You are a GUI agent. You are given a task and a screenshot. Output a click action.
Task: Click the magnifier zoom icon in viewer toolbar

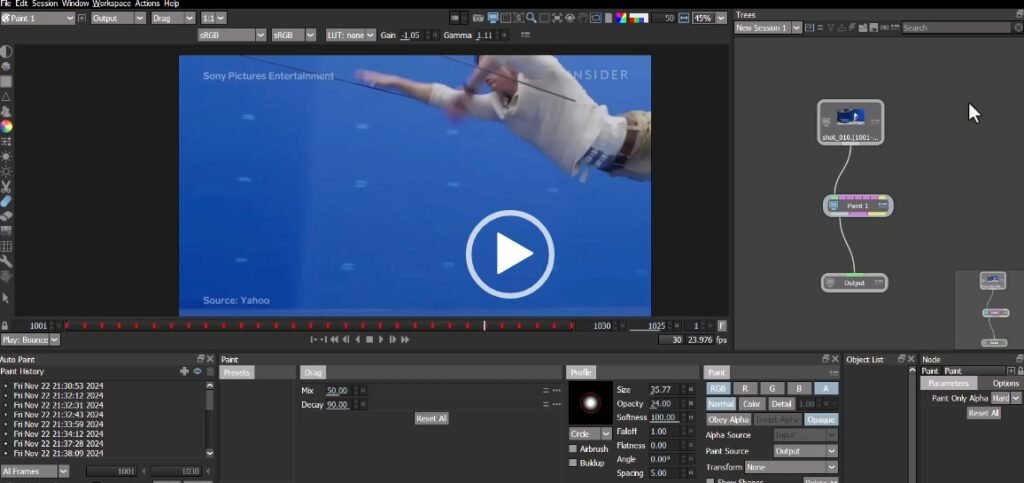click(x=532, y=18)
